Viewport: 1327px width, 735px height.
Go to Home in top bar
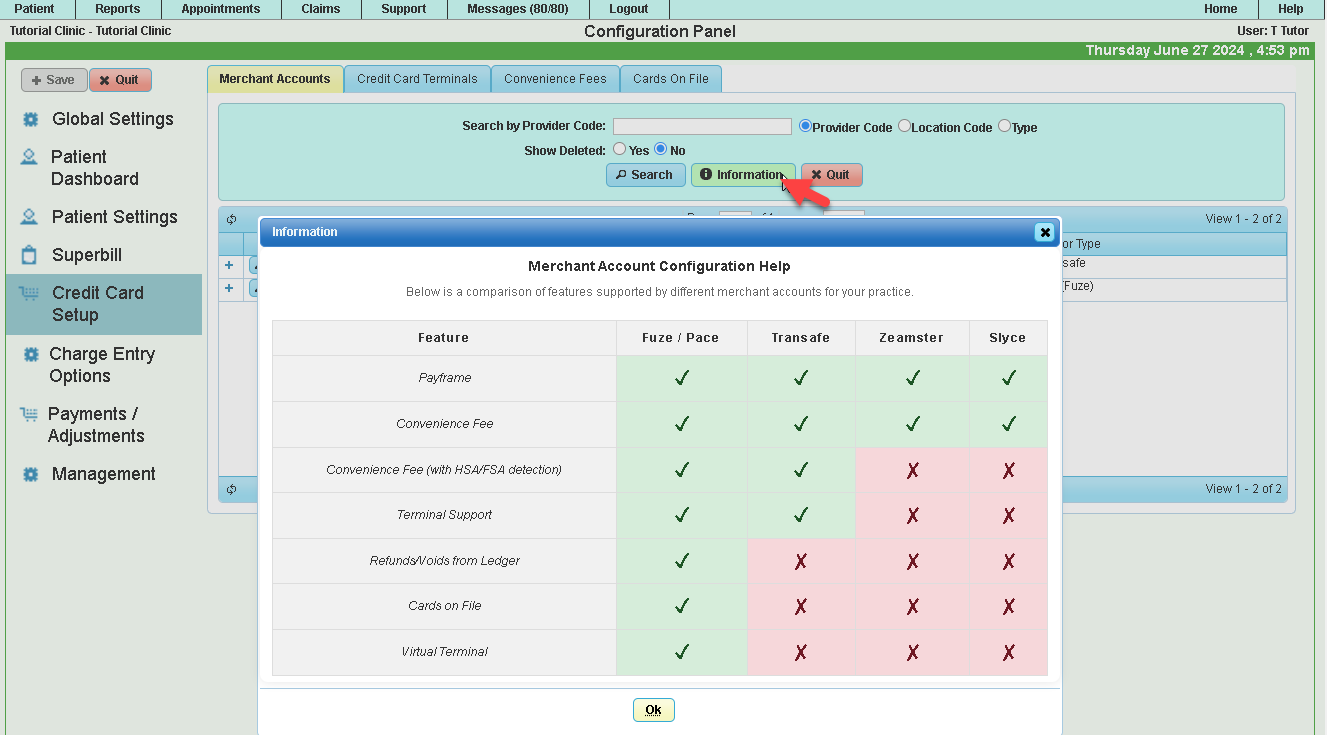[1220, 9]
